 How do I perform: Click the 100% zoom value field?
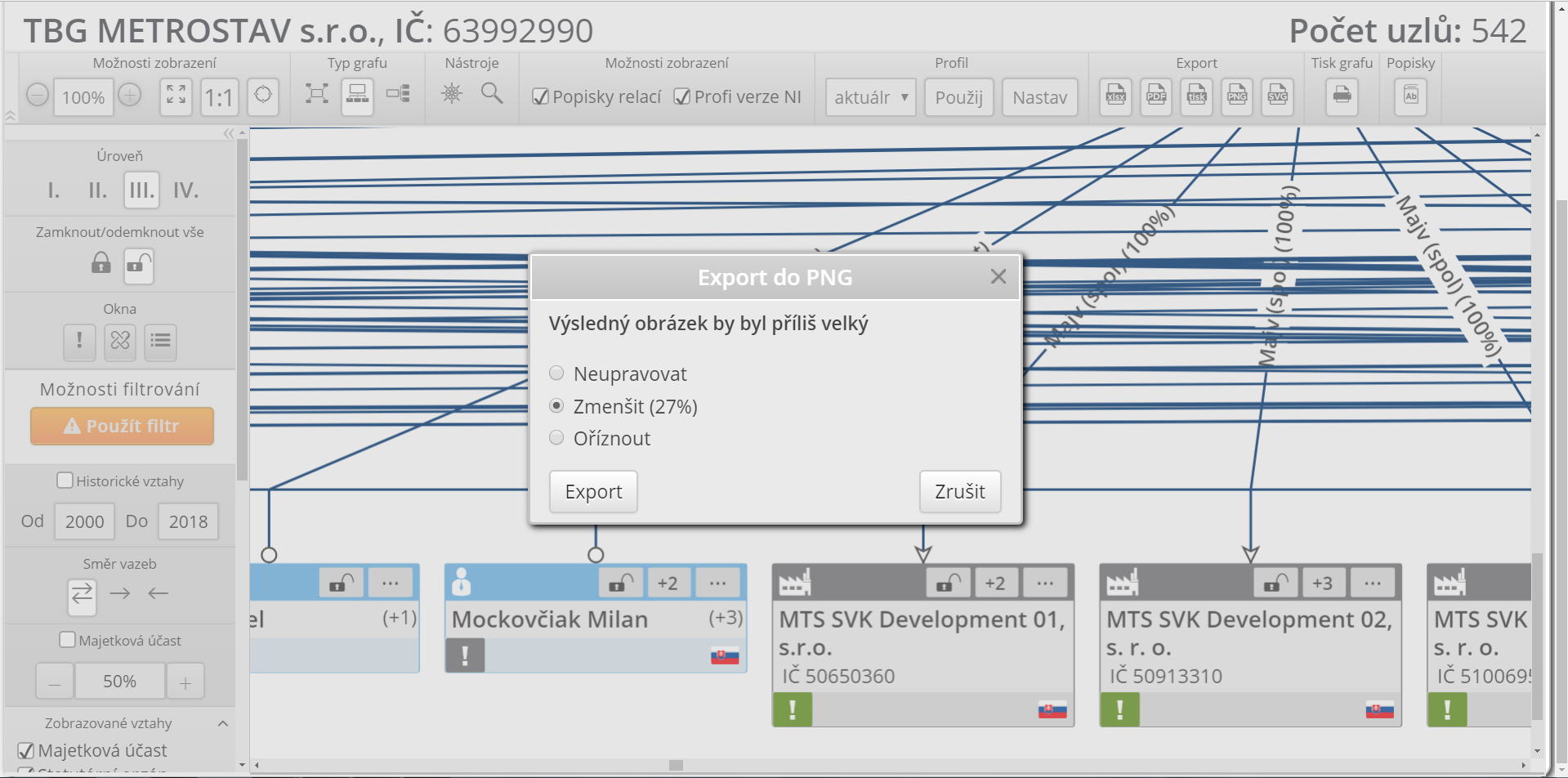83,97
